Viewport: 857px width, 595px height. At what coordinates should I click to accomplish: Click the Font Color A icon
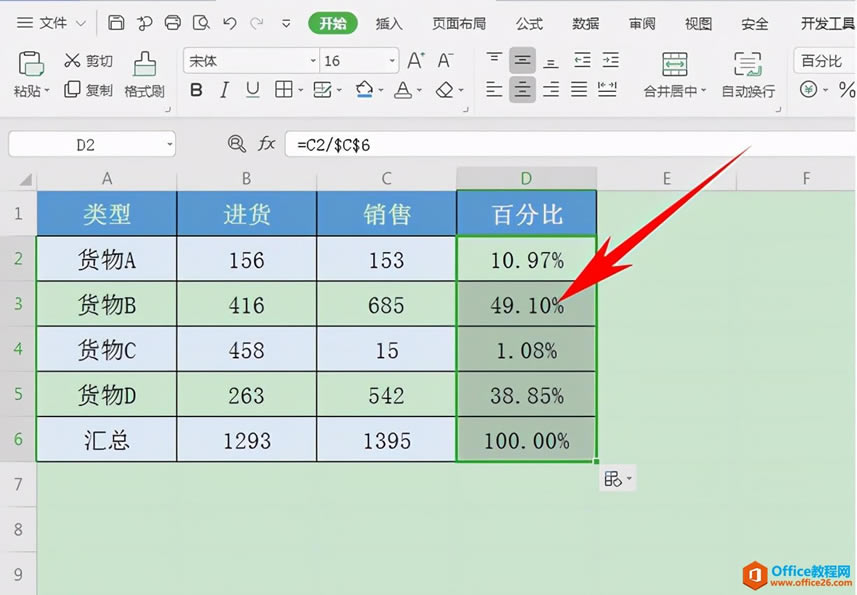point(403,90)
